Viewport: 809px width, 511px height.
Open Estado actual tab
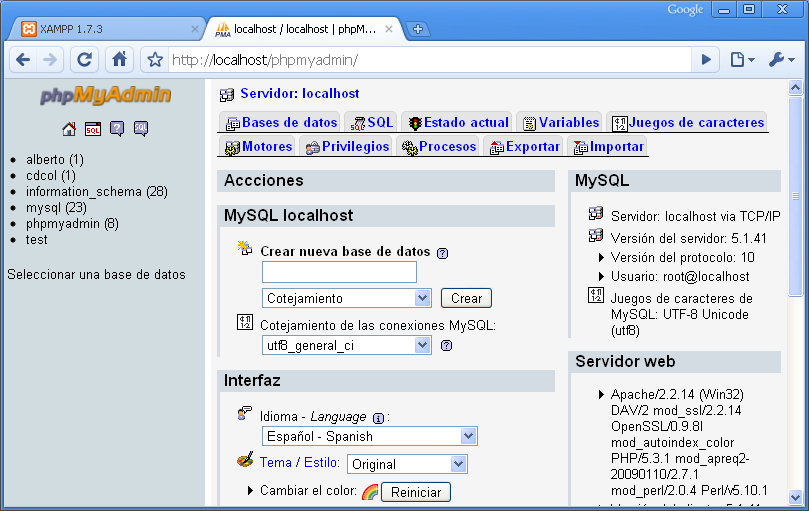pos(458,123)
